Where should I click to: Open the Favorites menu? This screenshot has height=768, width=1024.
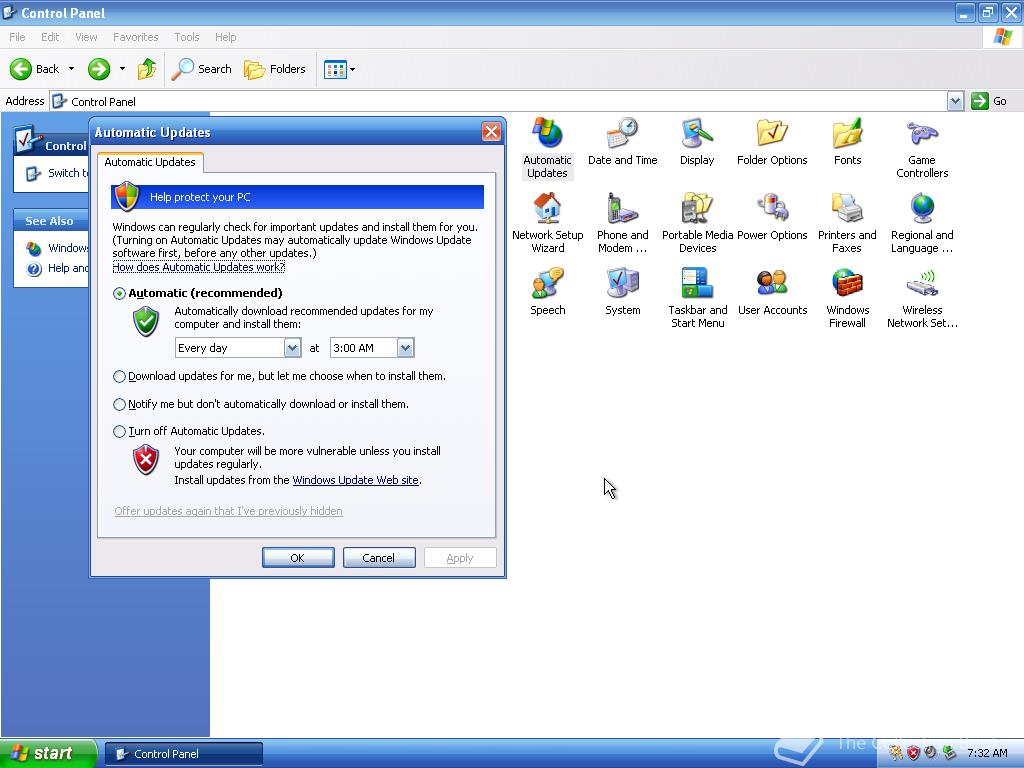(136, 37)
